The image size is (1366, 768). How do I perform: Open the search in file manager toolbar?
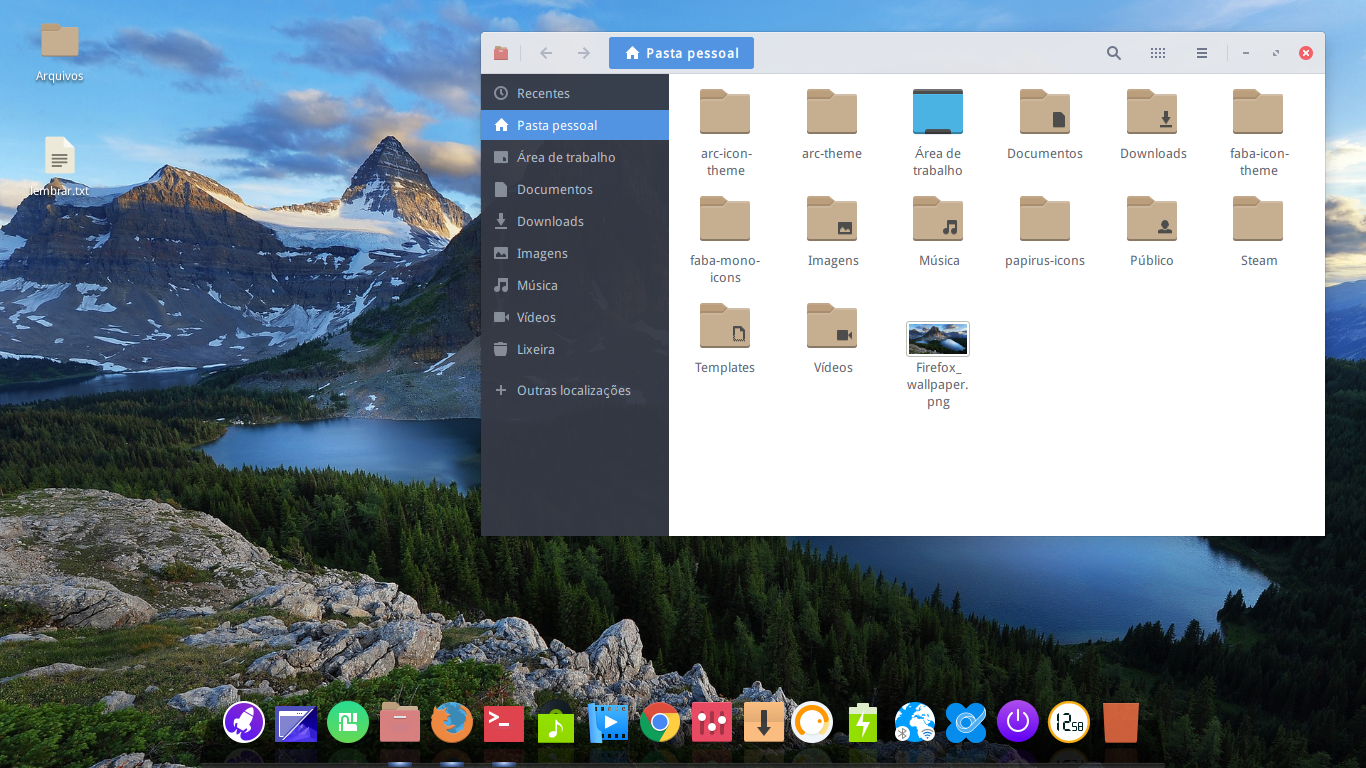coord(1113,53)
